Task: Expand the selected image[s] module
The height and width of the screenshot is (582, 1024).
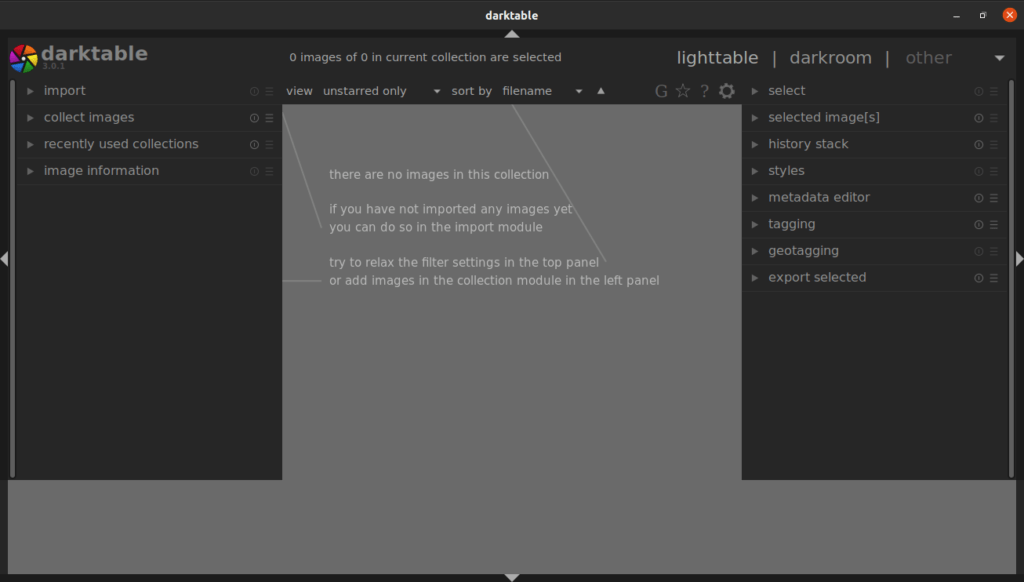Action: tap(754, 118)
